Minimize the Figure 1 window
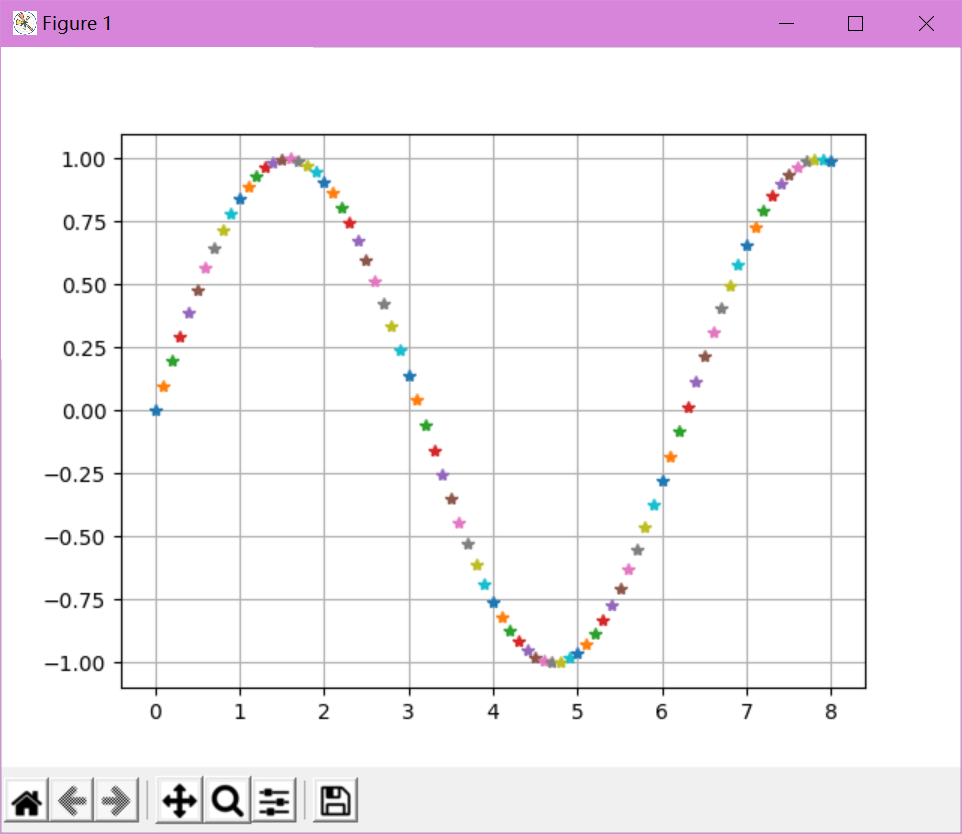 786,23
